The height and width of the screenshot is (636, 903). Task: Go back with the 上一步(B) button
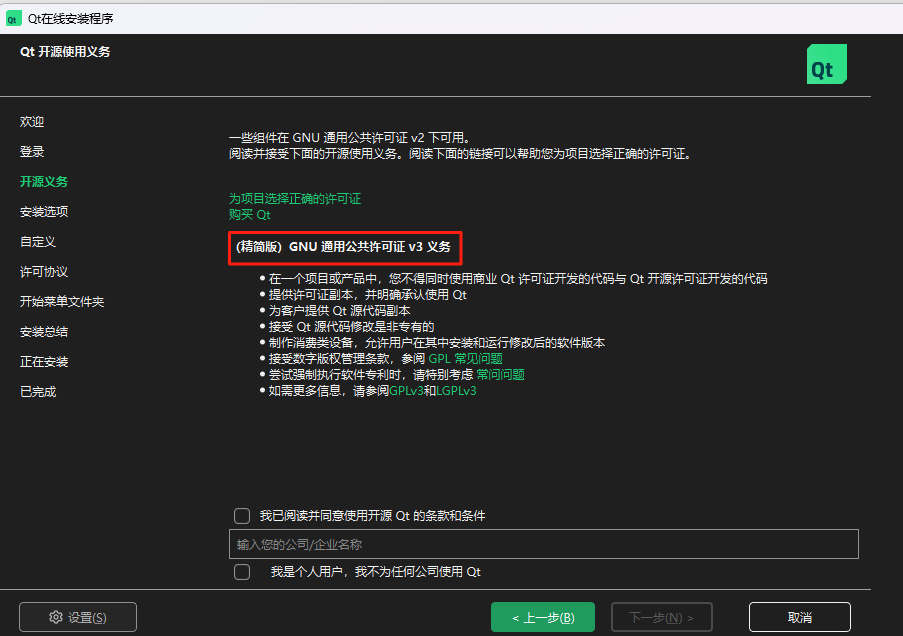tap(542, 617)
